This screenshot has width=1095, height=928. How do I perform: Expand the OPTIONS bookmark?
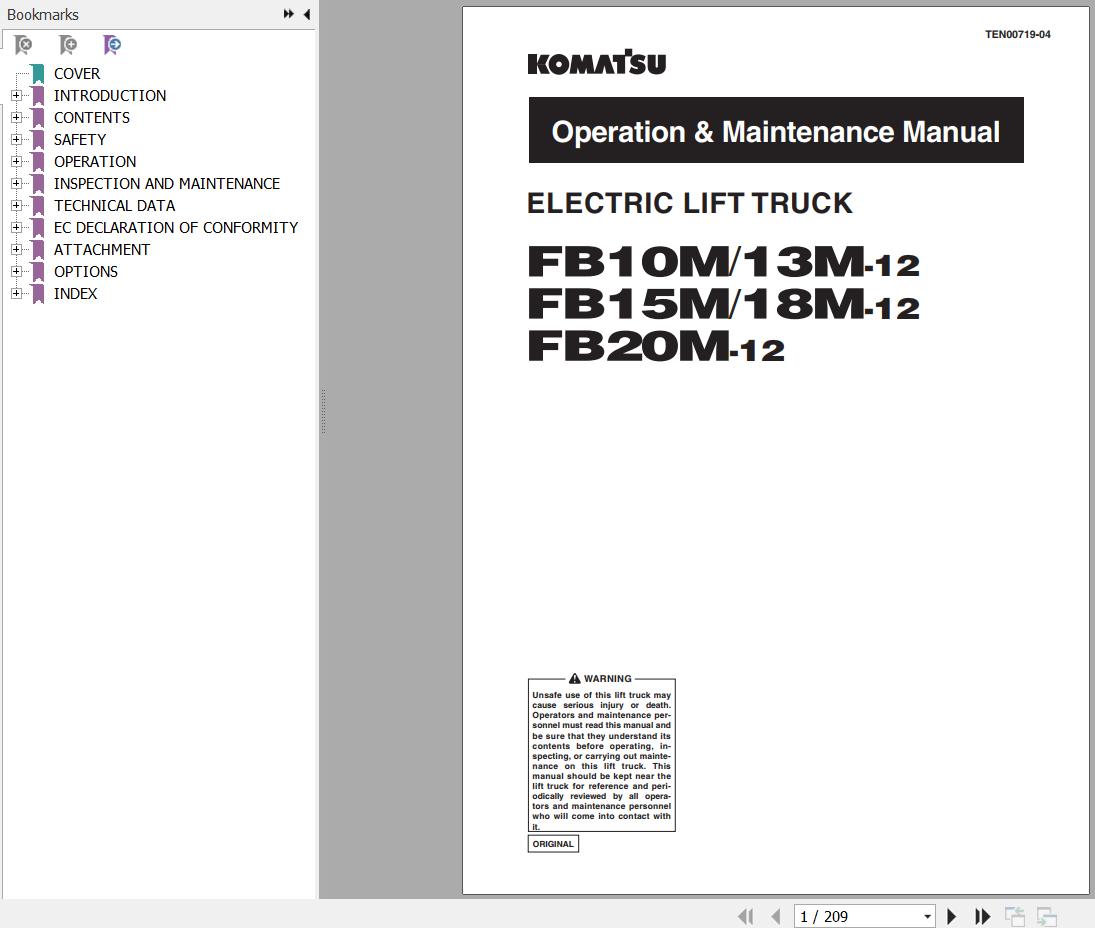(16, 271)
